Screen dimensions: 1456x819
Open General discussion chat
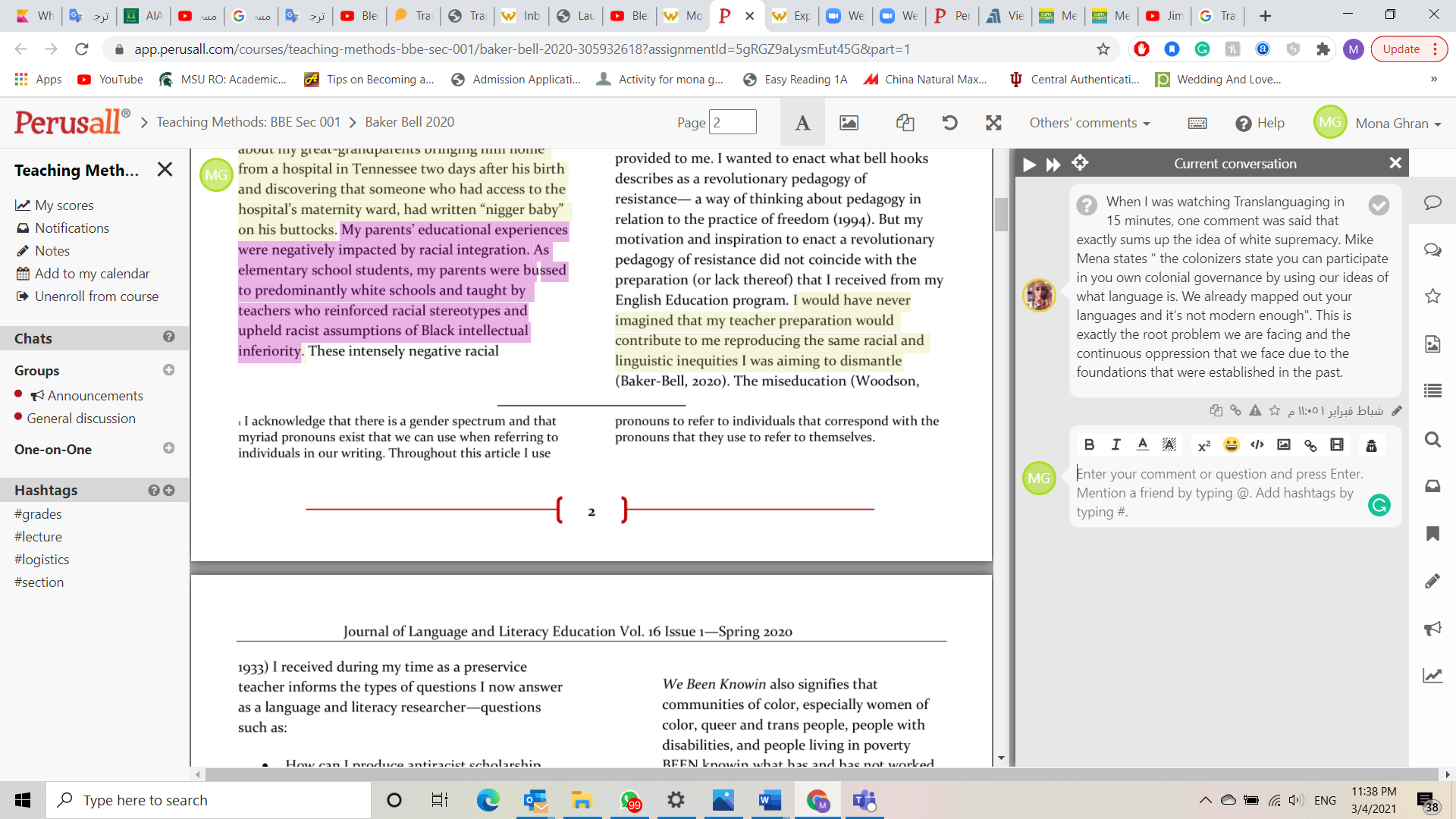pos(81,419)
